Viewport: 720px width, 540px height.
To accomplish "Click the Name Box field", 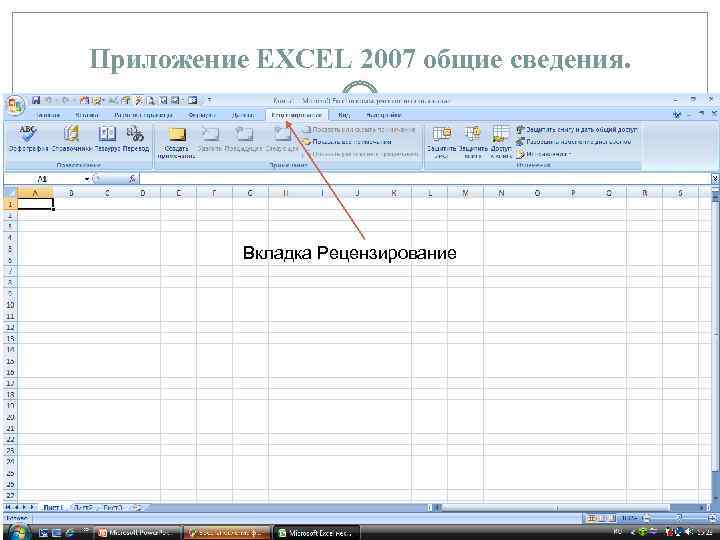I will (x=44, y=179).
